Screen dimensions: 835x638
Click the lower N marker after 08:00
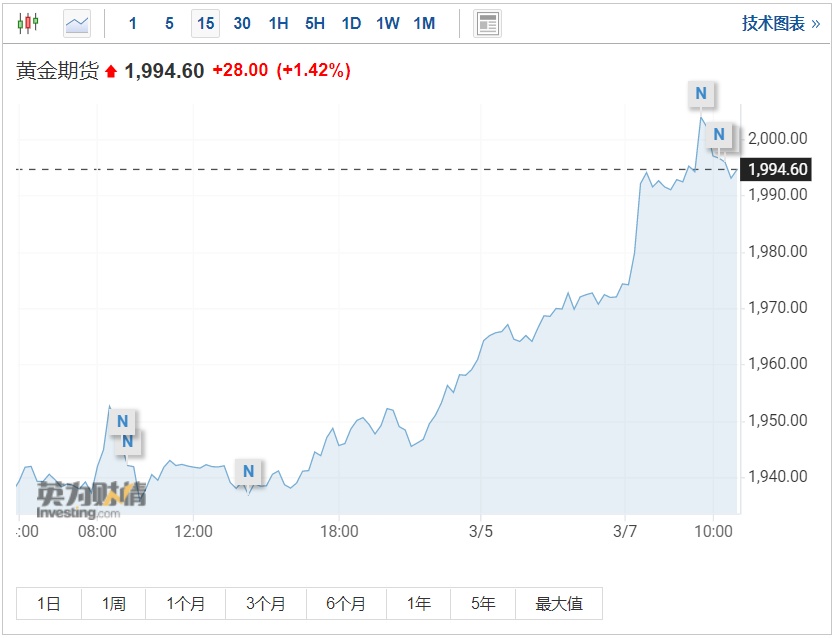[x=128, y=442]
